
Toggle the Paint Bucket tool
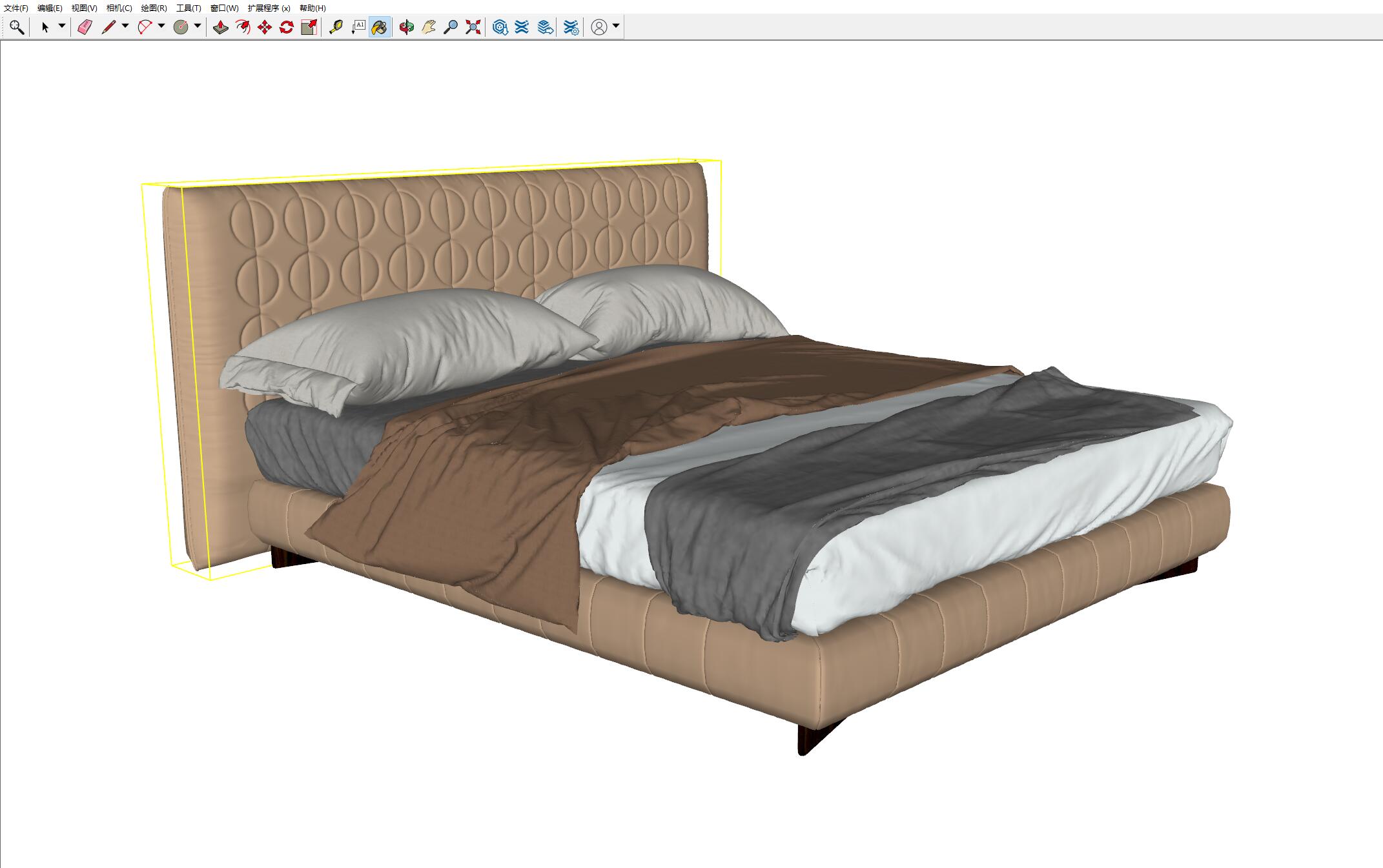(x=380, y=27)
